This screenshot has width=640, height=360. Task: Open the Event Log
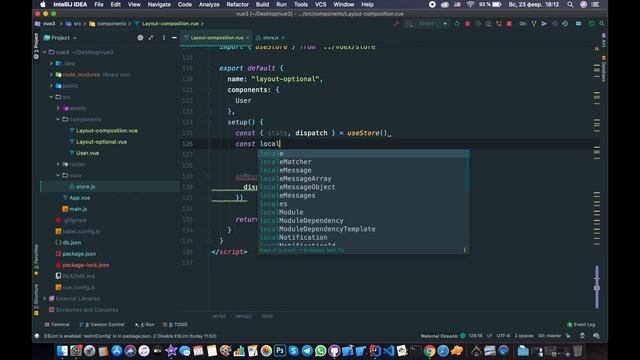pyautogui.click(x=581, y=324)
